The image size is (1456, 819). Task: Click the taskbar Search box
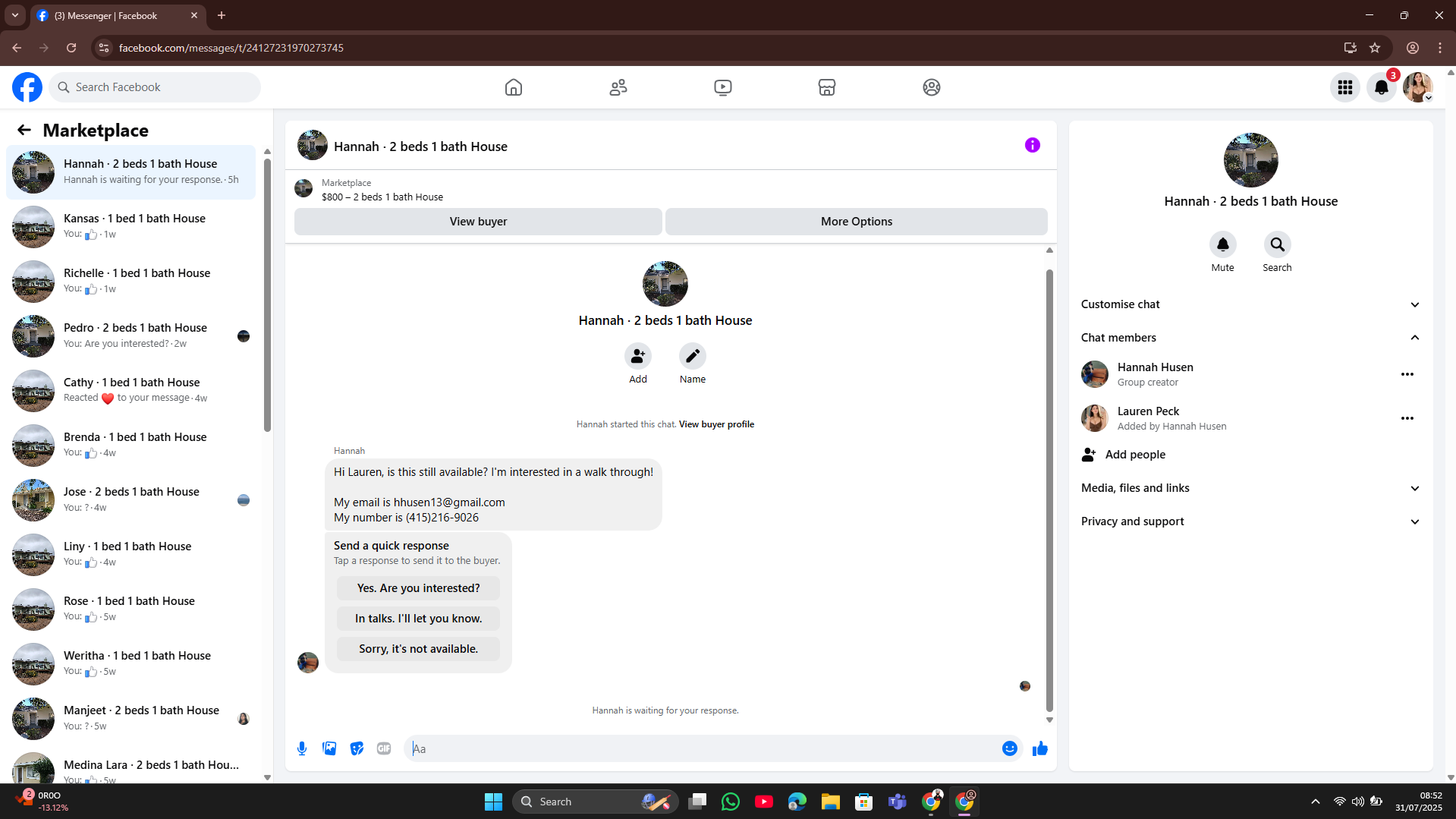[x=594, y=802]
